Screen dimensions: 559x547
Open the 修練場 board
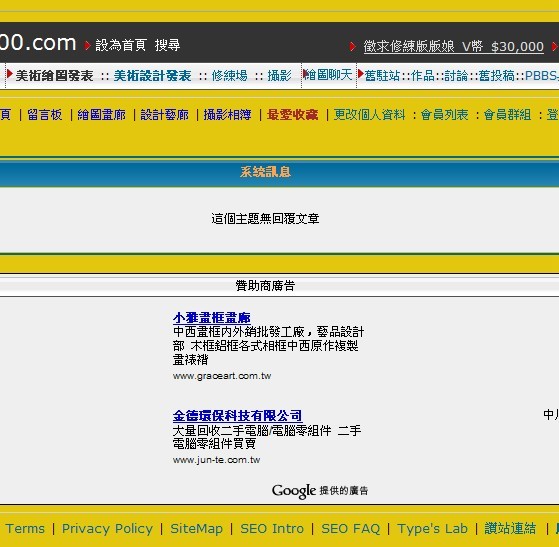(x=229, y=76)
